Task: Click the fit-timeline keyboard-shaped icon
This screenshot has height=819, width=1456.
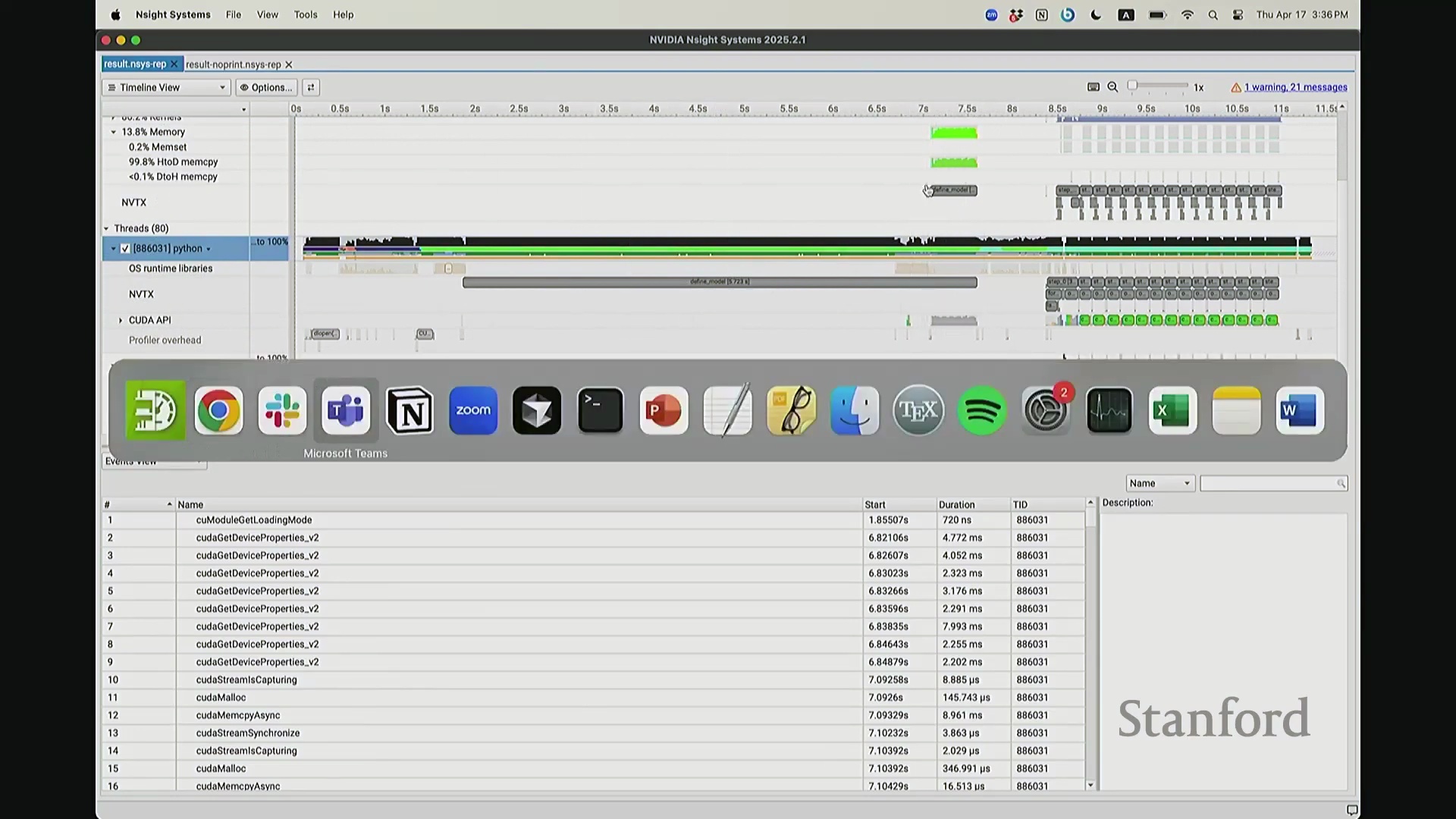Action: pos(1094,87)
